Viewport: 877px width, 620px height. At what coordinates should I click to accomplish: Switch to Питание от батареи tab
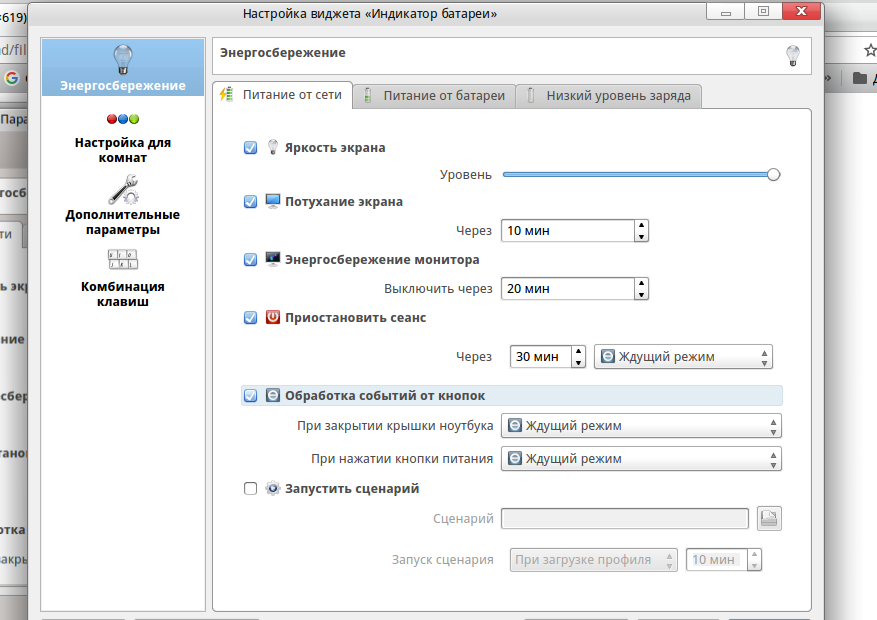pos(437,96)
